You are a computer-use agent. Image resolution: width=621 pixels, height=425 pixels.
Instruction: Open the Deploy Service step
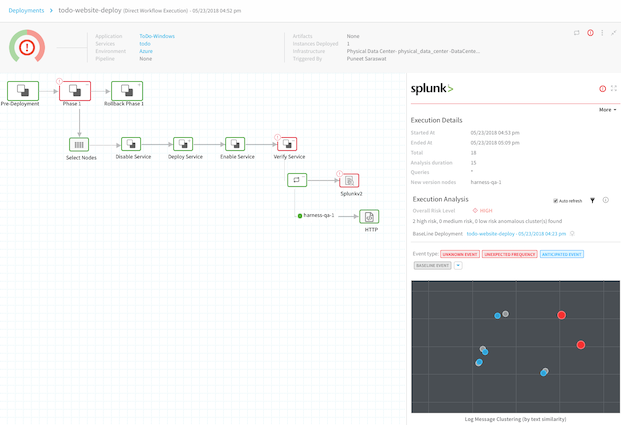[183, 144]
